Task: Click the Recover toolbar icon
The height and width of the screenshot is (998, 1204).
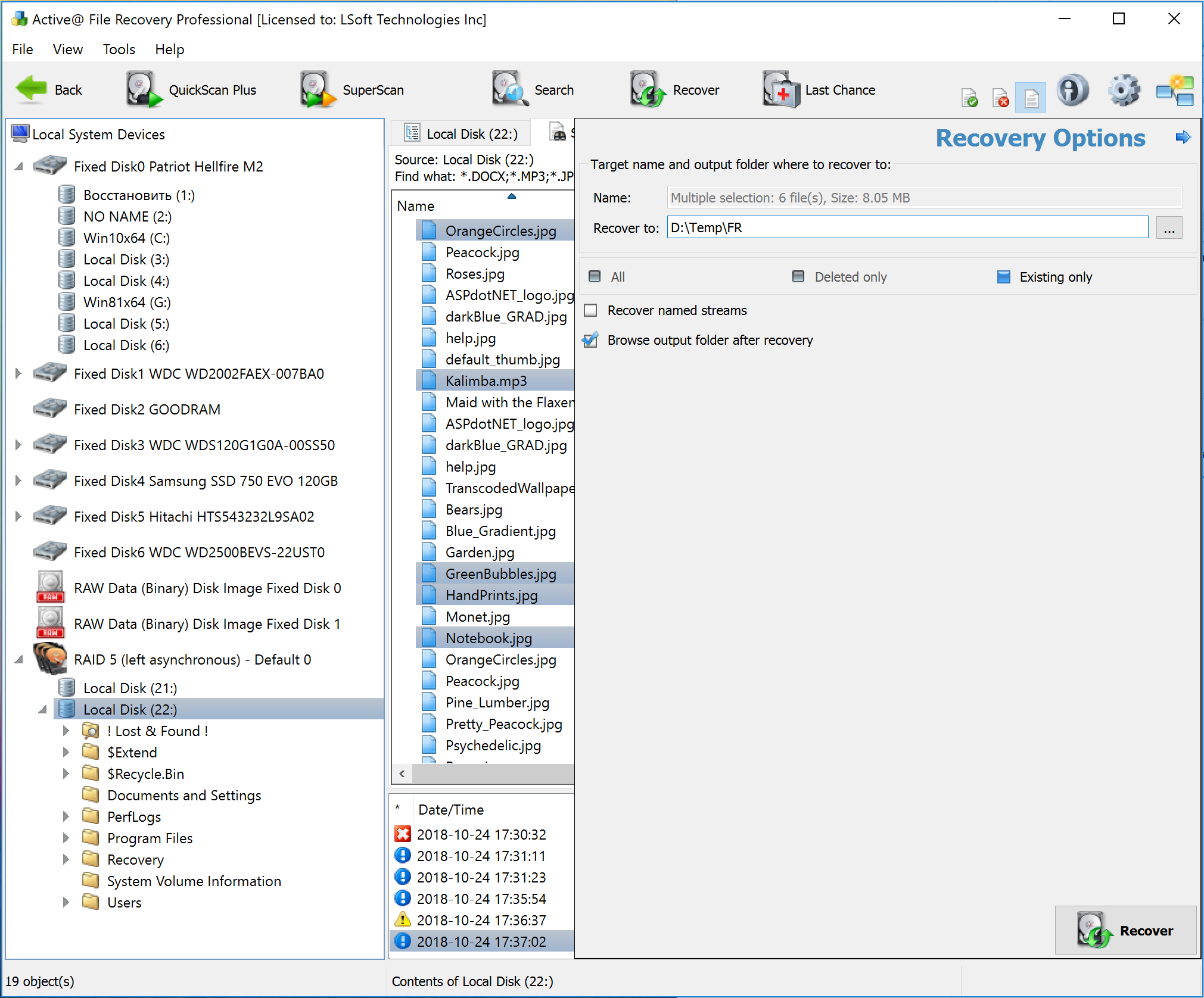Action: 648,90
